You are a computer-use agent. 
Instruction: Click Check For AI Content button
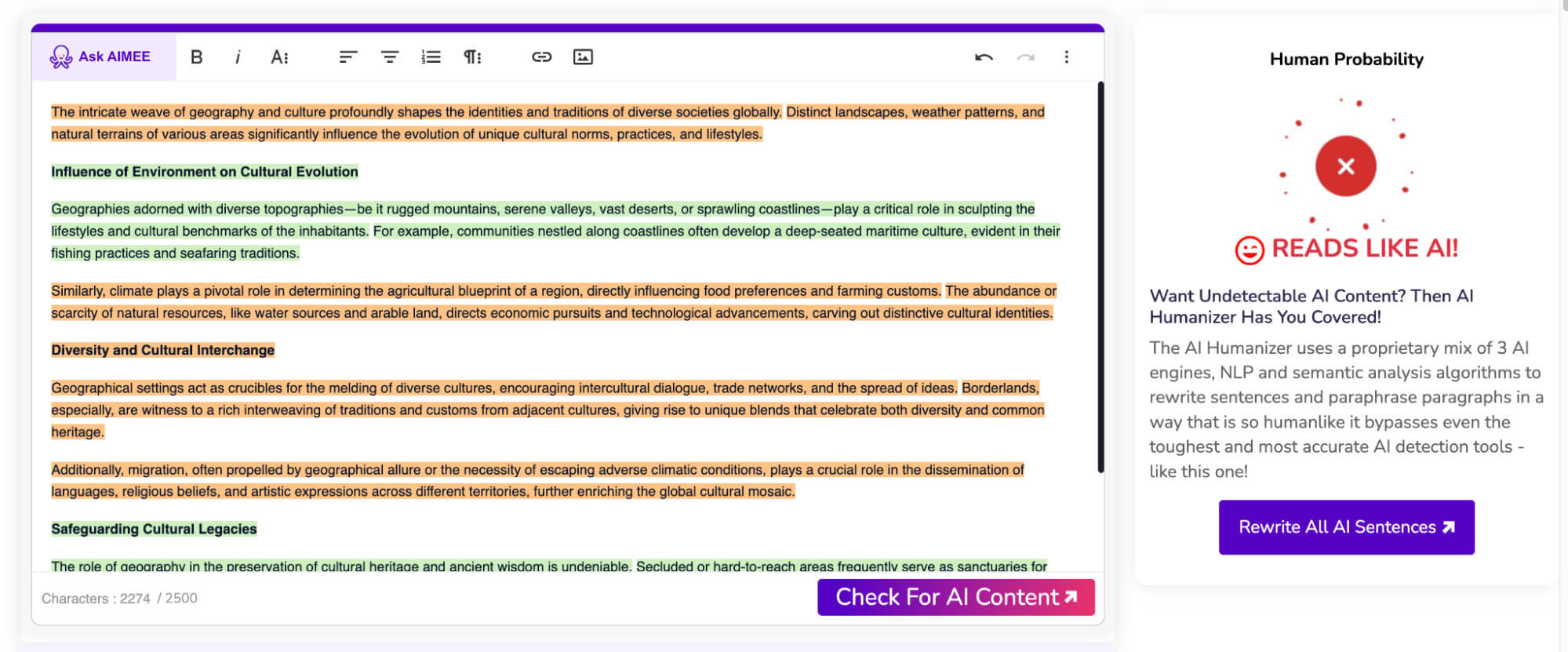click(955, 597)
